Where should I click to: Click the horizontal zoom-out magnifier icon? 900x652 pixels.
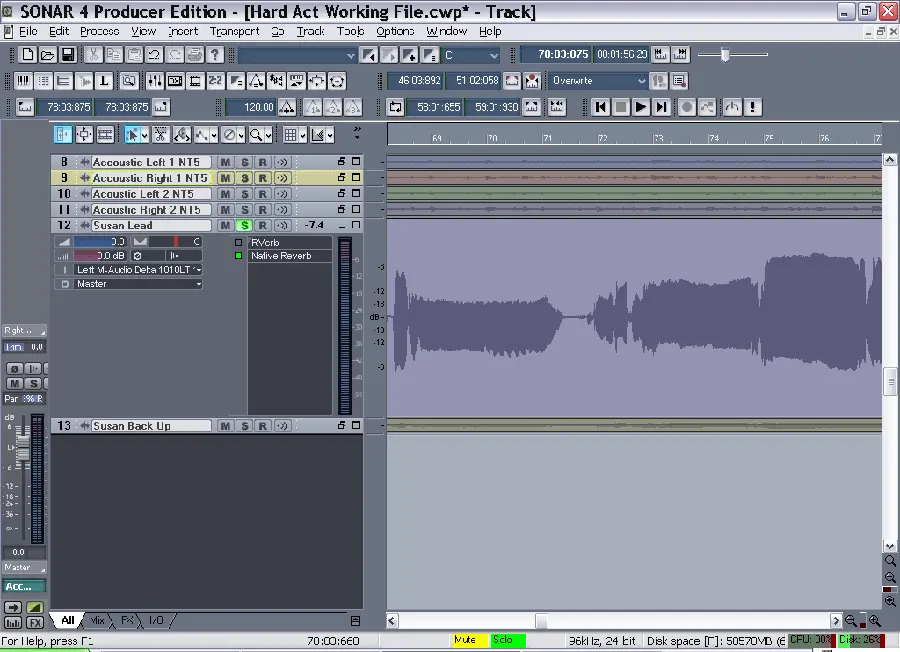851,620
